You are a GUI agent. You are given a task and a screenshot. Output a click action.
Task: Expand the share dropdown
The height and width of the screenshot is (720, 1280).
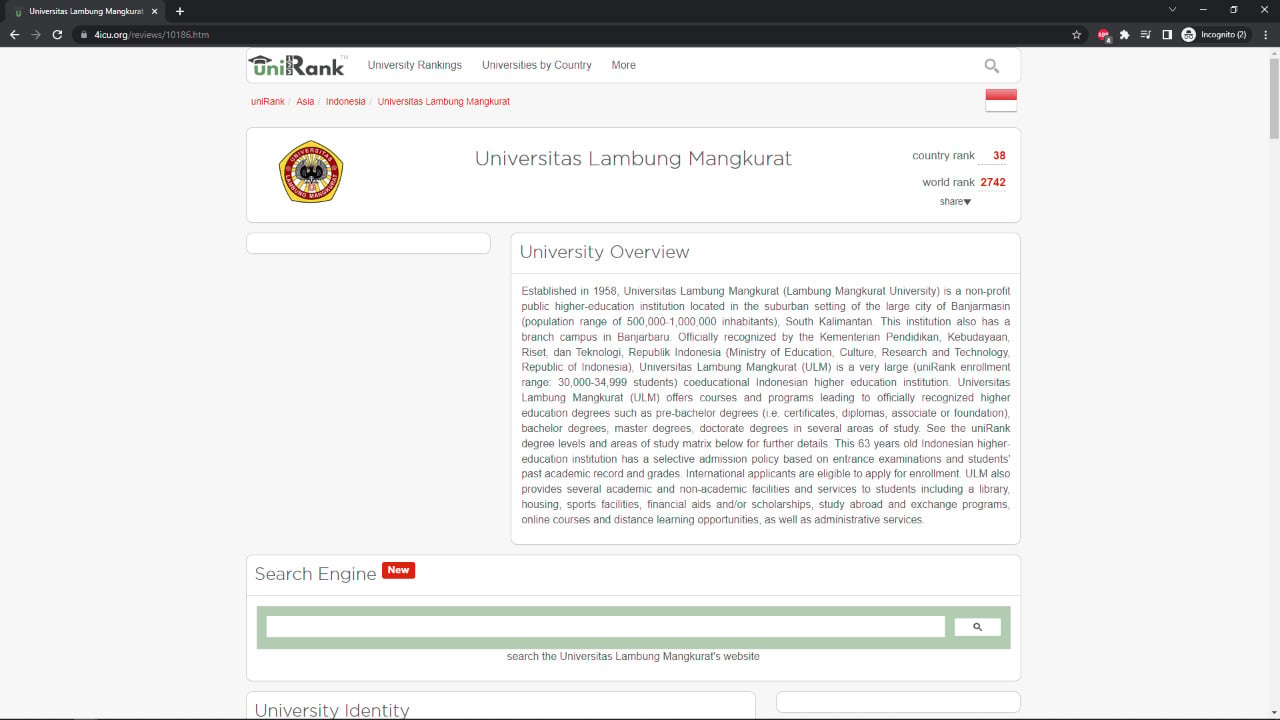[955, 202]
